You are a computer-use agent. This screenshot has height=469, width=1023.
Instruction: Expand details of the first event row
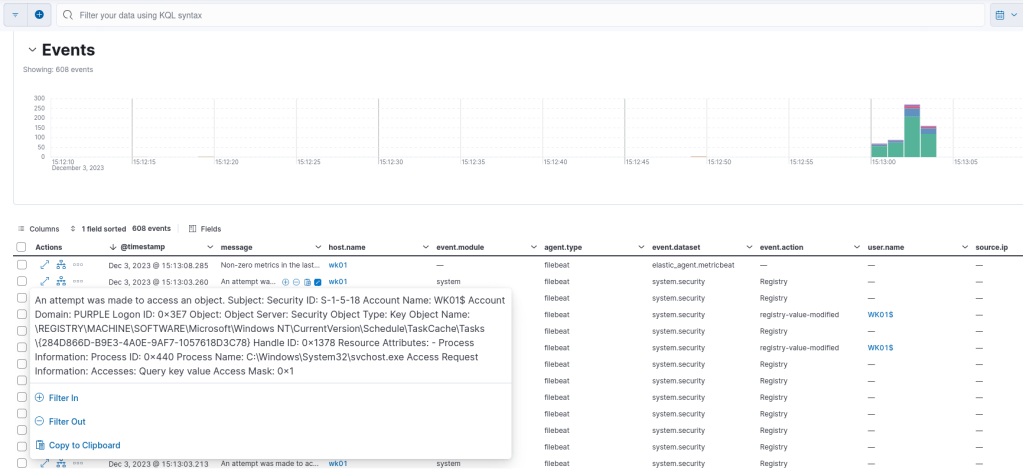coord(44,265)
